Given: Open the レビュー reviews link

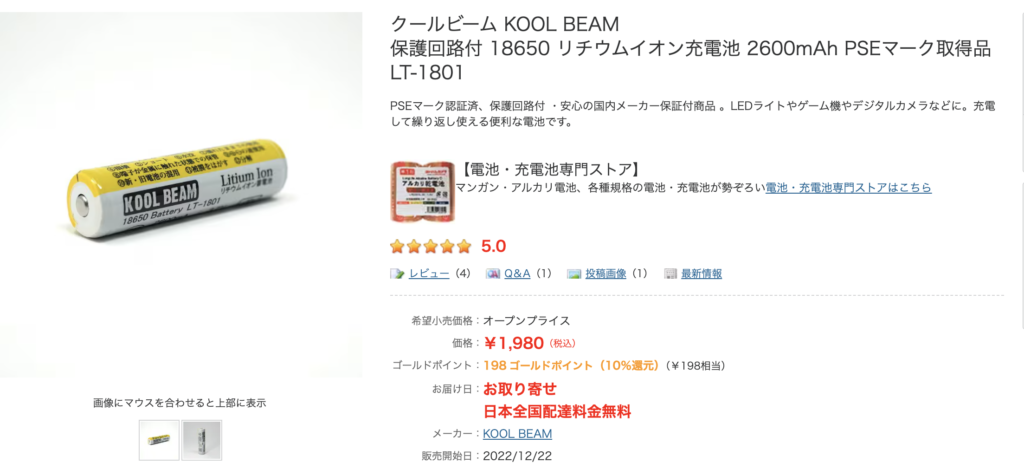Looking at the screenshot, I should [x=429, y=273].
